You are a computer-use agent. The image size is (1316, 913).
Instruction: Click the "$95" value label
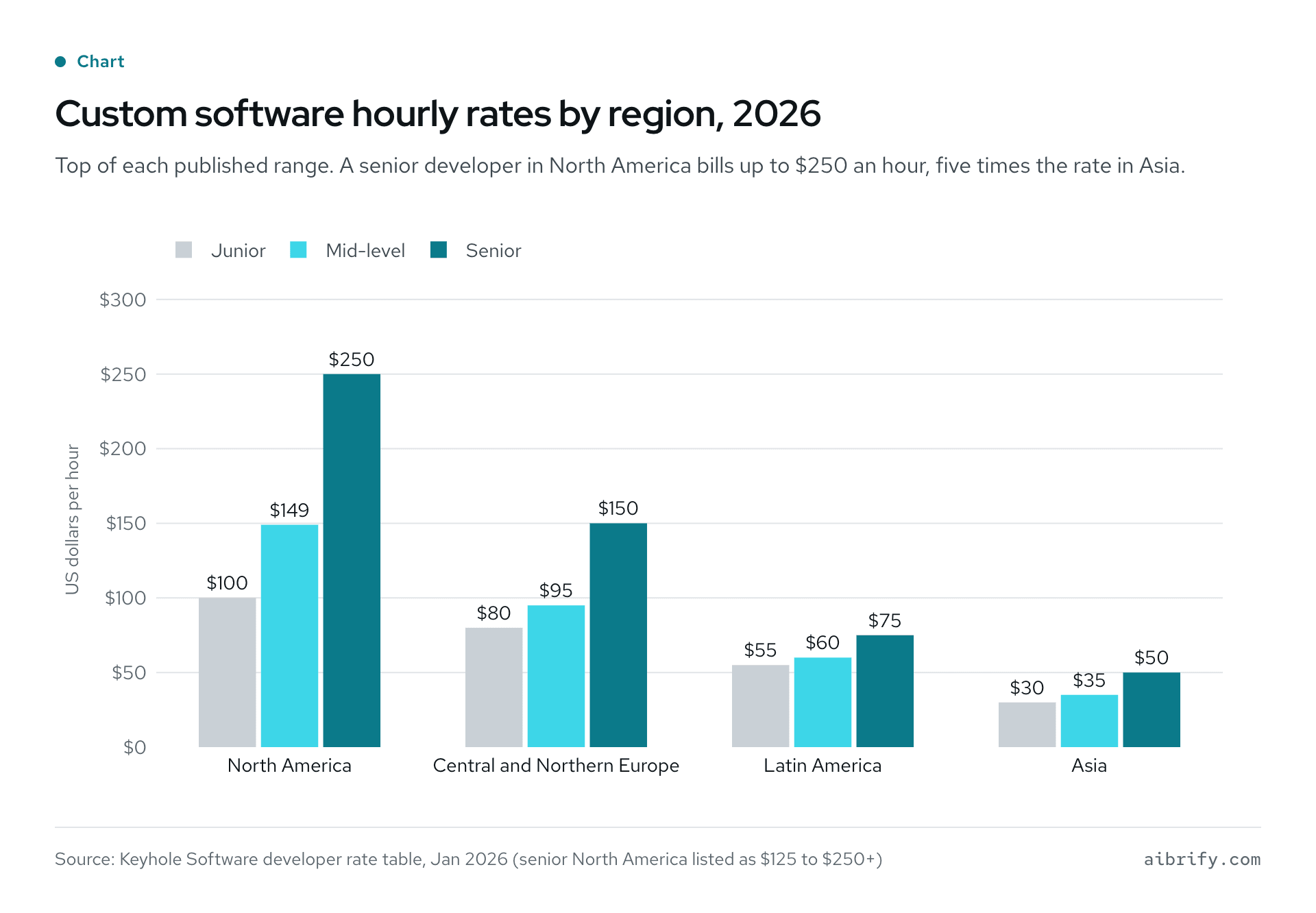tap(556, 590)
